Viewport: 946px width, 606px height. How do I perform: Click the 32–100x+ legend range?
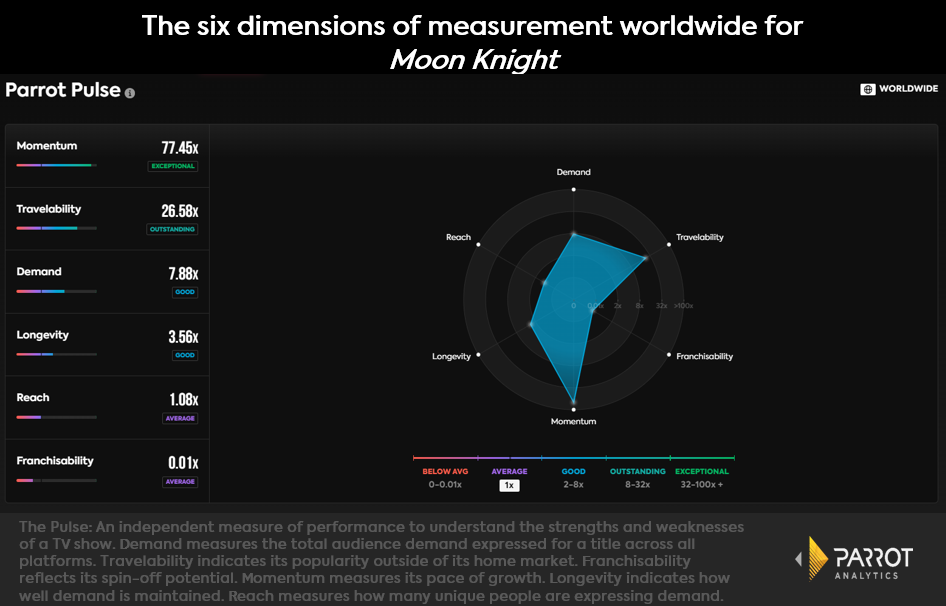(702, 485)
